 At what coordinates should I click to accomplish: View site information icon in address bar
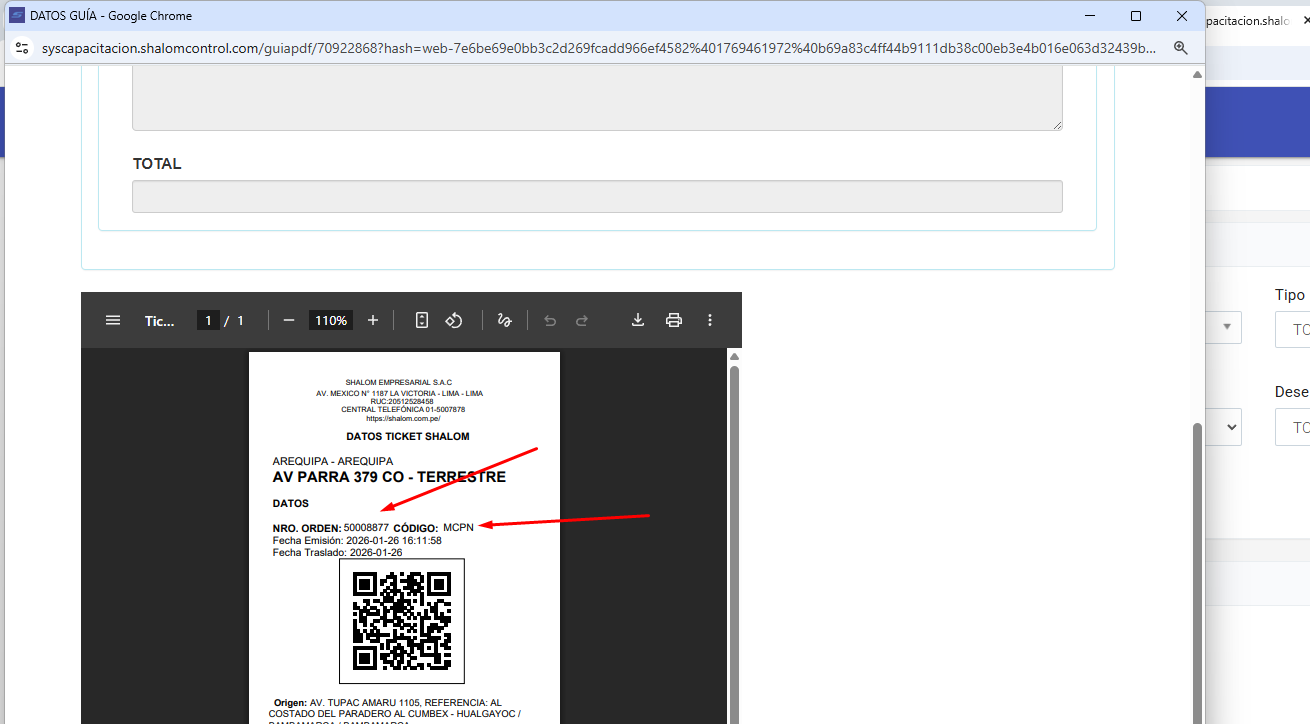click(x=22, y=48)
